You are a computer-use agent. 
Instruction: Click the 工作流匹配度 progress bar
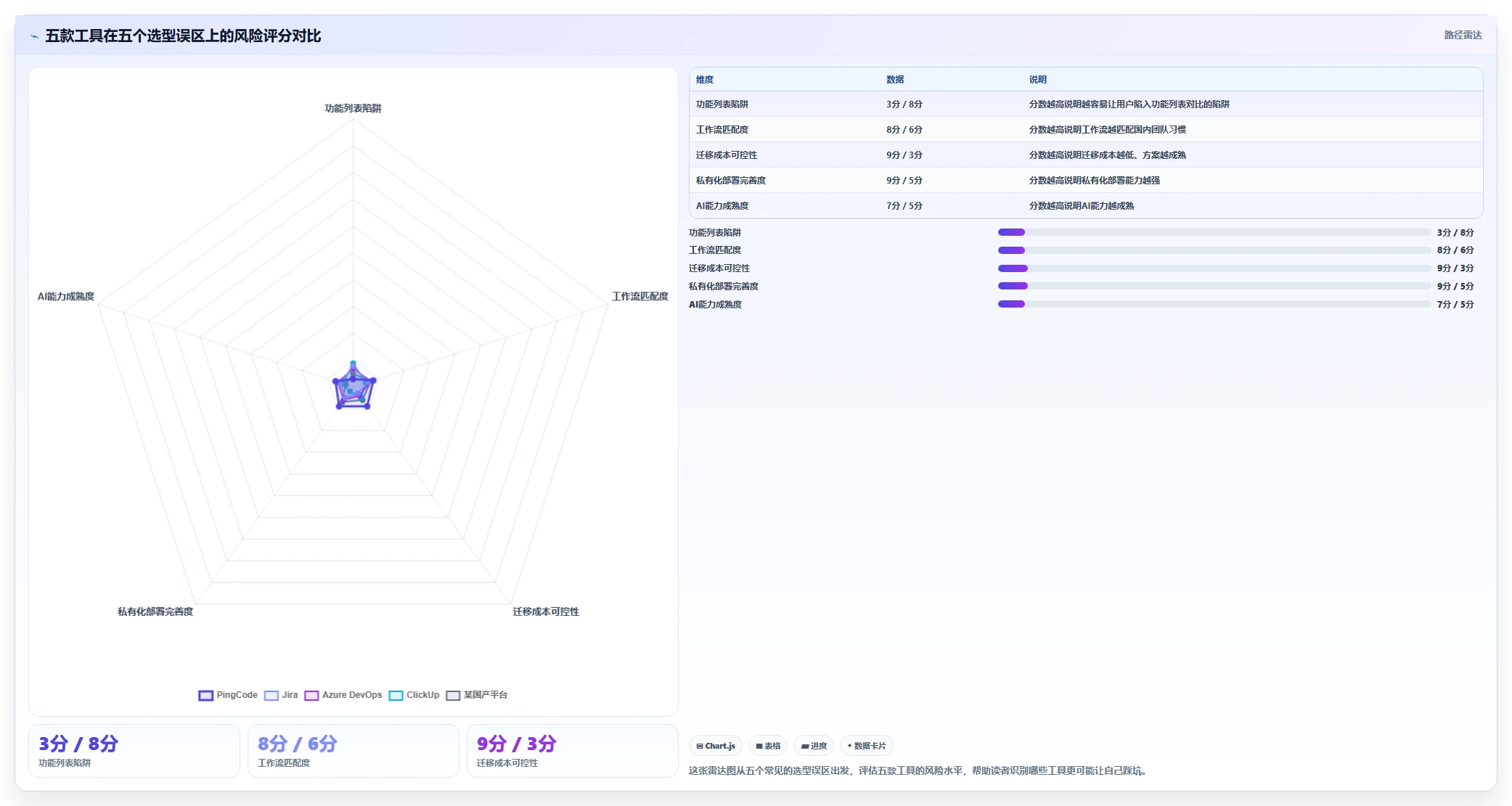pyautogui.click(x=1214, y=250)
